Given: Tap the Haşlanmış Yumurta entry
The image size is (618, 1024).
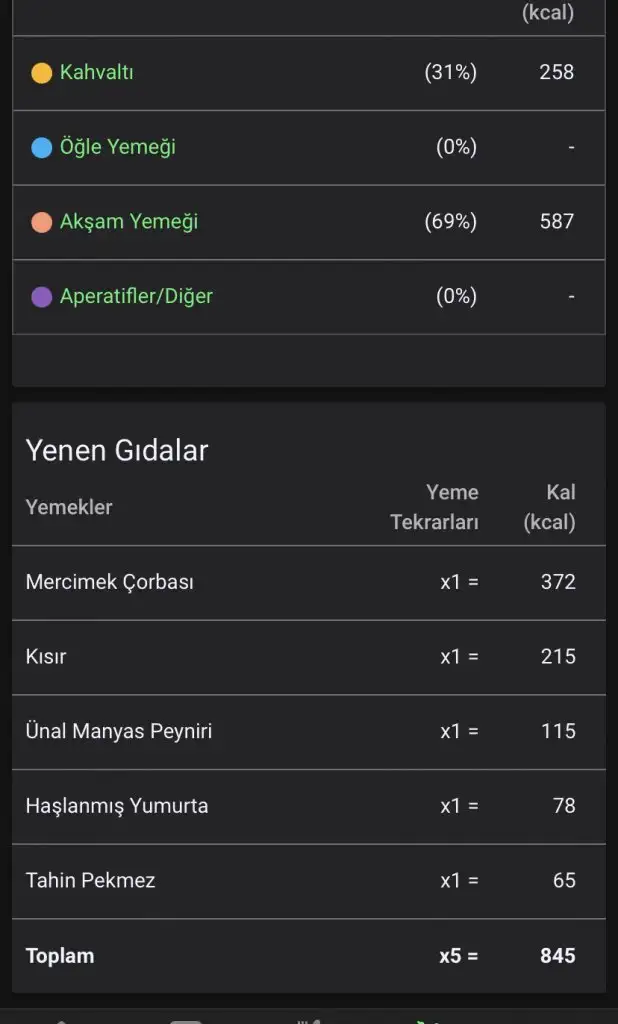Looking at the screenshot, I should 116,806.
